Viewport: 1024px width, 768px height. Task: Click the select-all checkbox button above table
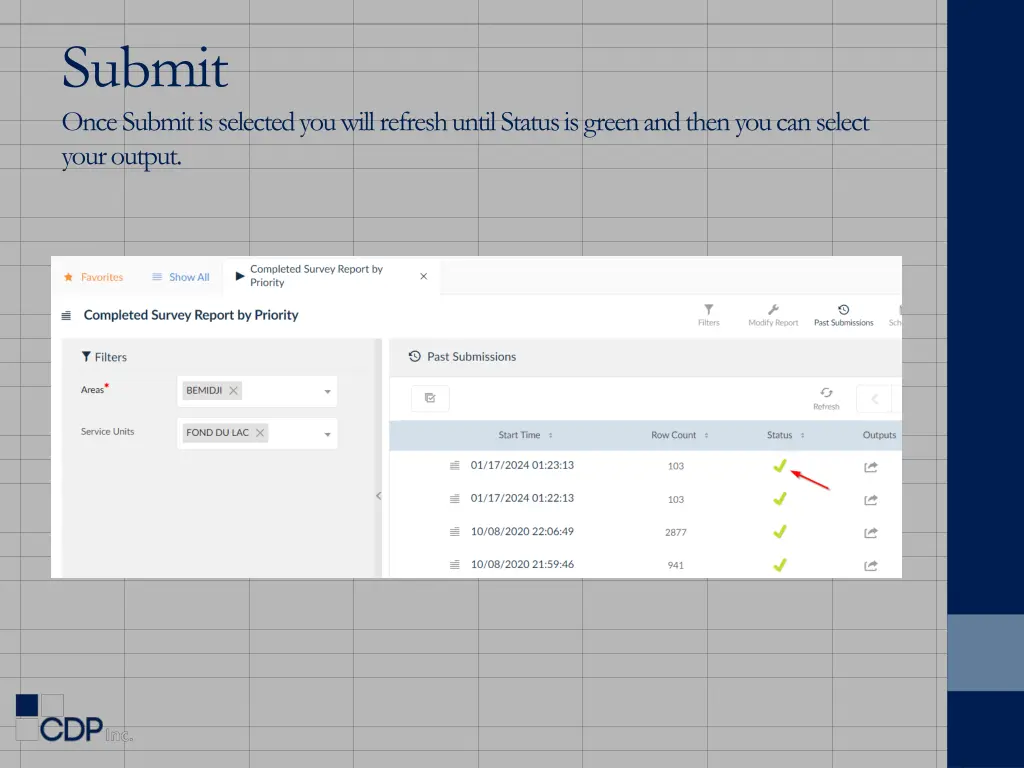tap(430, 398)
